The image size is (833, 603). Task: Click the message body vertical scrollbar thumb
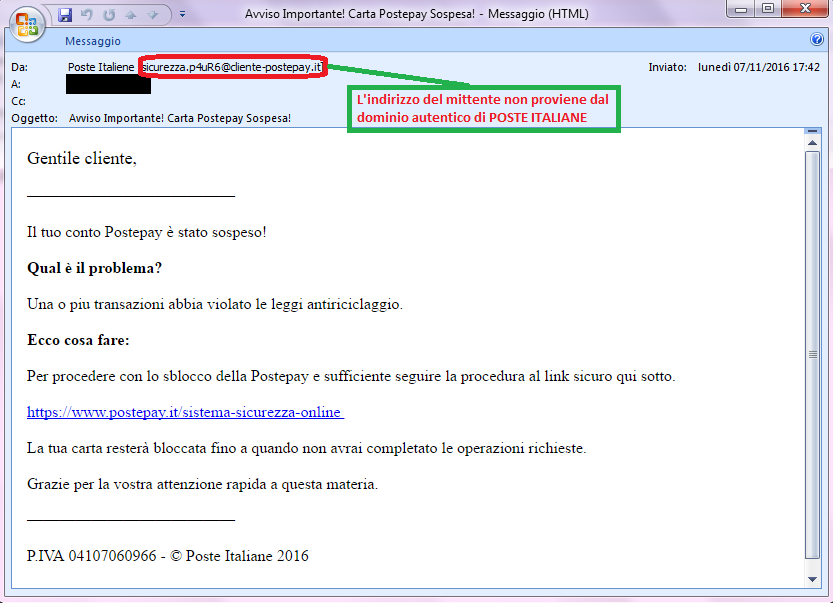pos(812,354)
